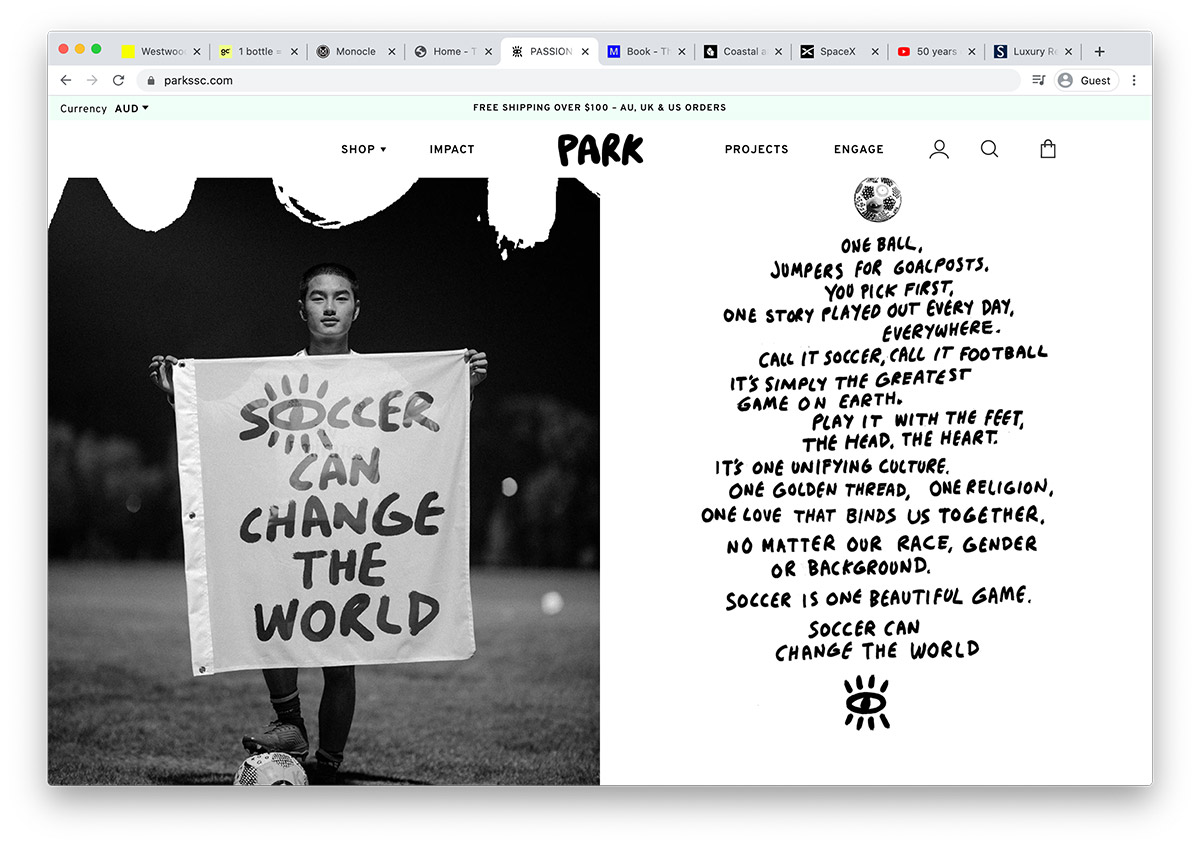Click the media control icon in toolbar
Screen dimensions: 1200x846
click(1039, 80)
